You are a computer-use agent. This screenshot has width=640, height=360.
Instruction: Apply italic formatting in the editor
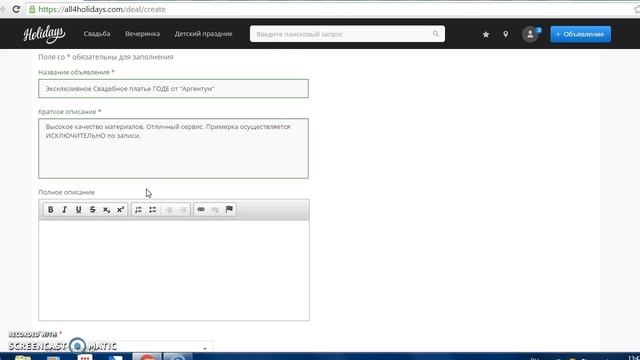click(x=64, y=209)
